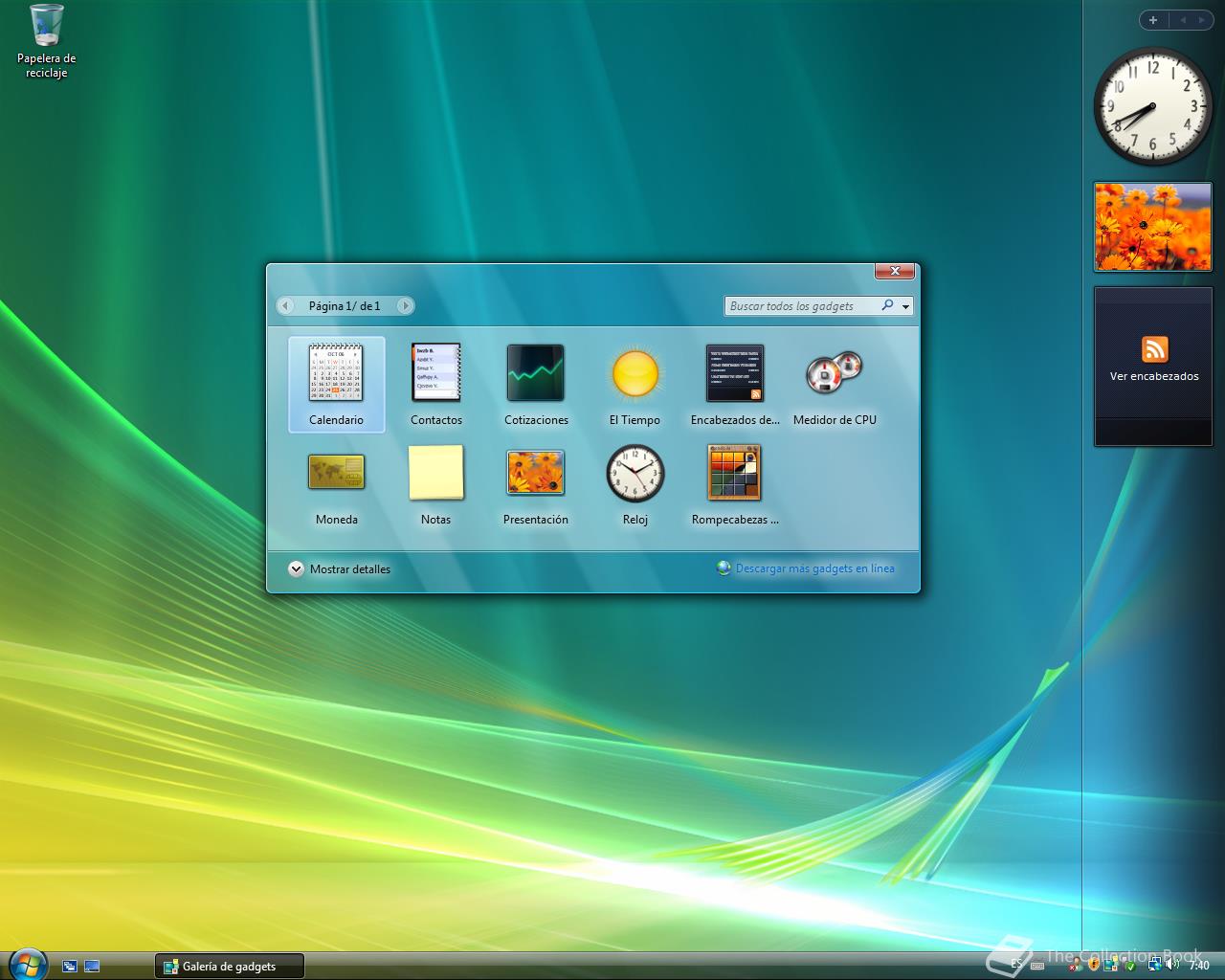This screenshot has height=980, width=1225.
Task: Pick the Notas sticky note gadget
Action: [436, 484]
